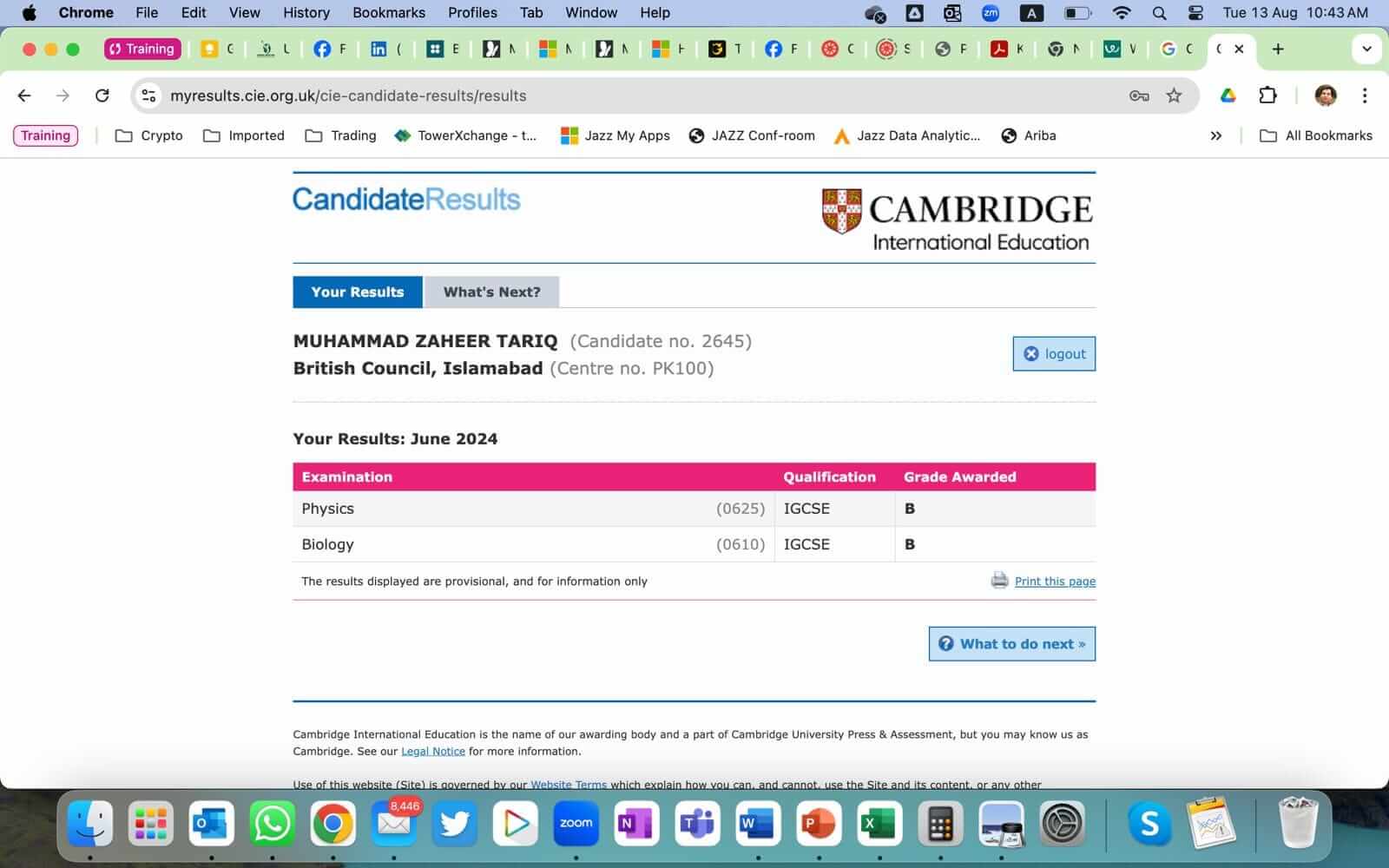Open the Legal Notice link

[x=432, y=752]
